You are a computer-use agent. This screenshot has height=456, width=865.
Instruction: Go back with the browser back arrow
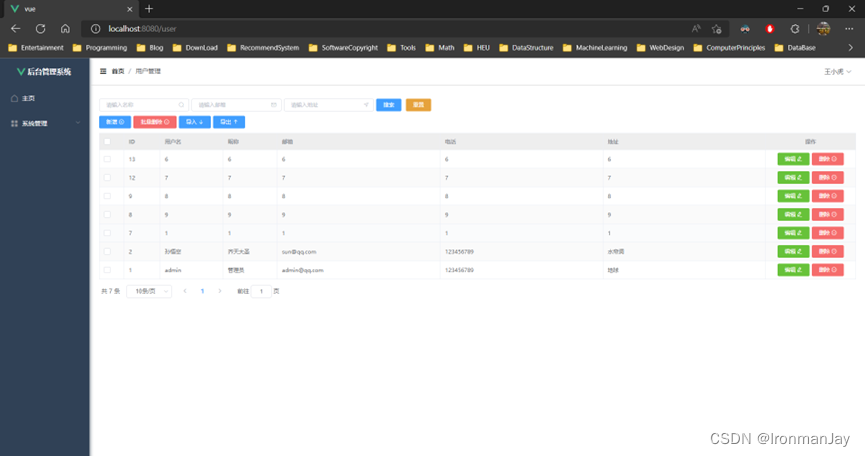pyautogui.click(x=15, y=29)
